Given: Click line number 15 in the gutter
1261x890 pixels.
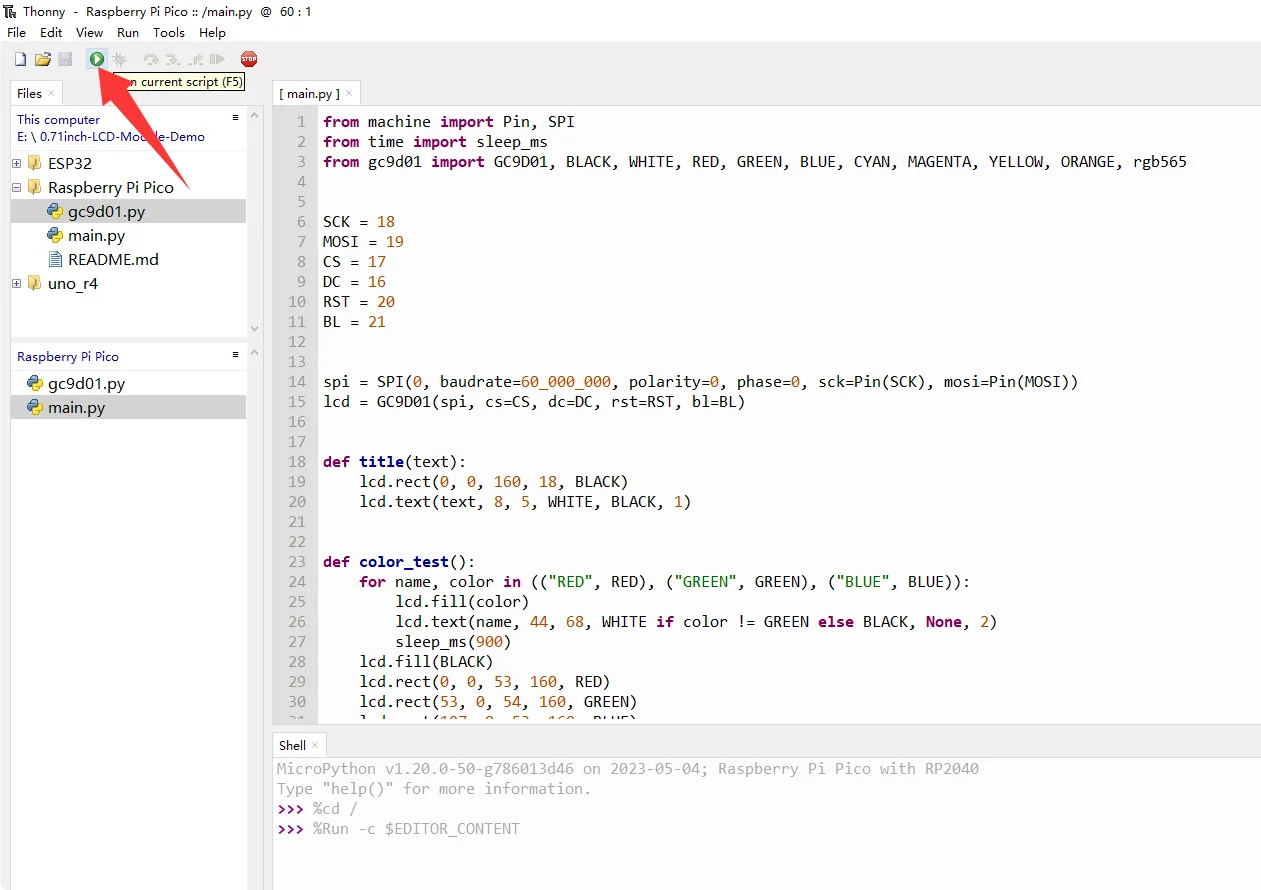Looking at the screenshot, I should pyautogui.click(x=298, y=401).
